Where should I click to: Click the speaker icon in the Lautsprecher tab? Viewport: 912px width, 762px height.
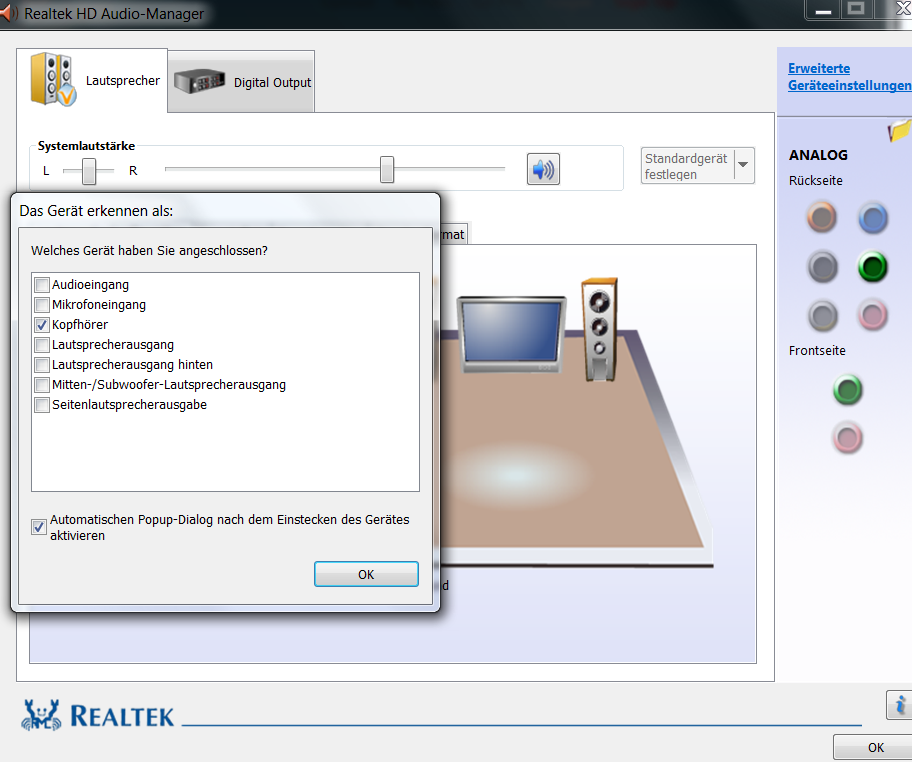tap(53, 80)
